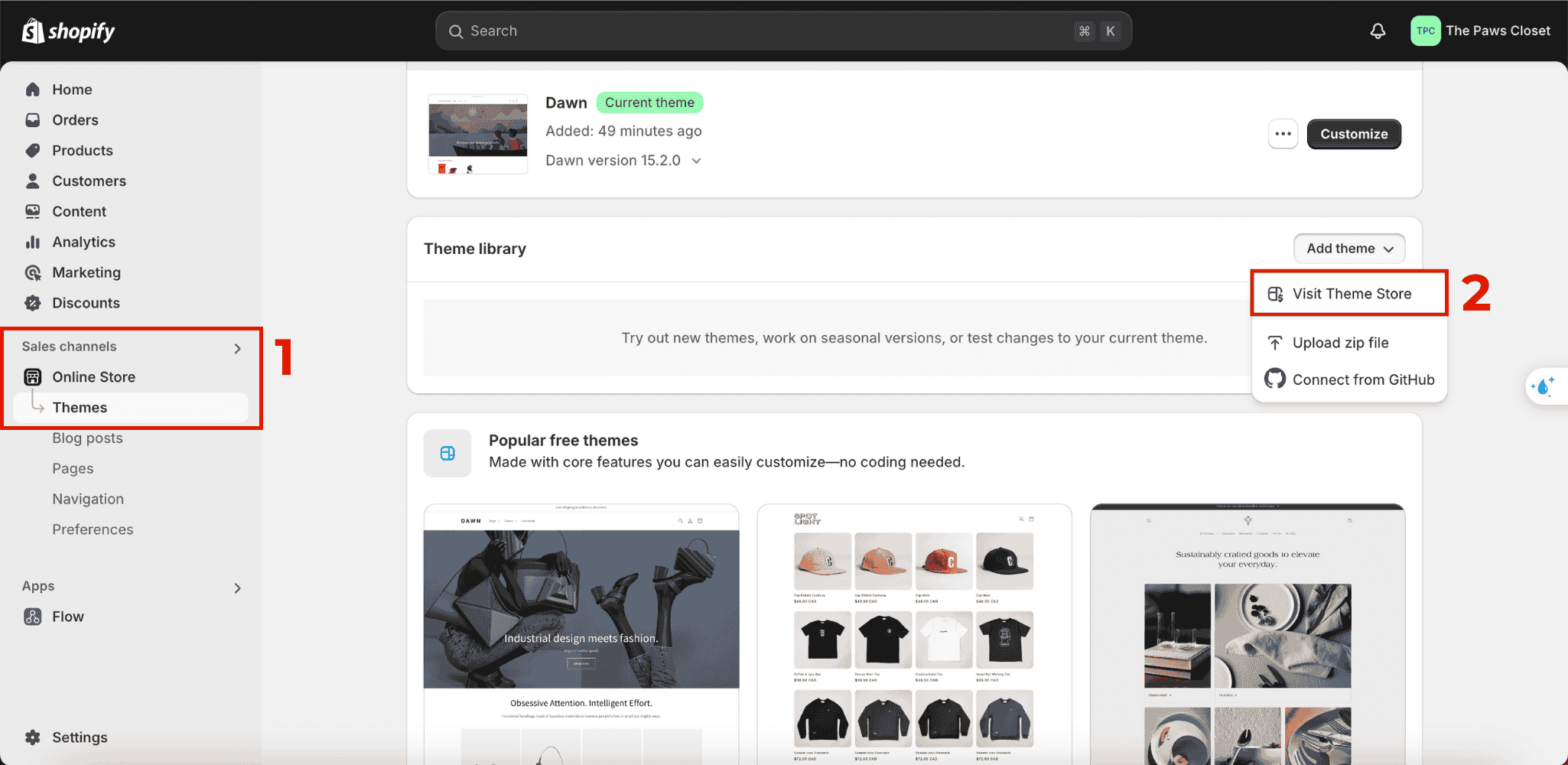Click the Customize button
The height and width of the screenshot is (765, 1568).
[1354, 134]
